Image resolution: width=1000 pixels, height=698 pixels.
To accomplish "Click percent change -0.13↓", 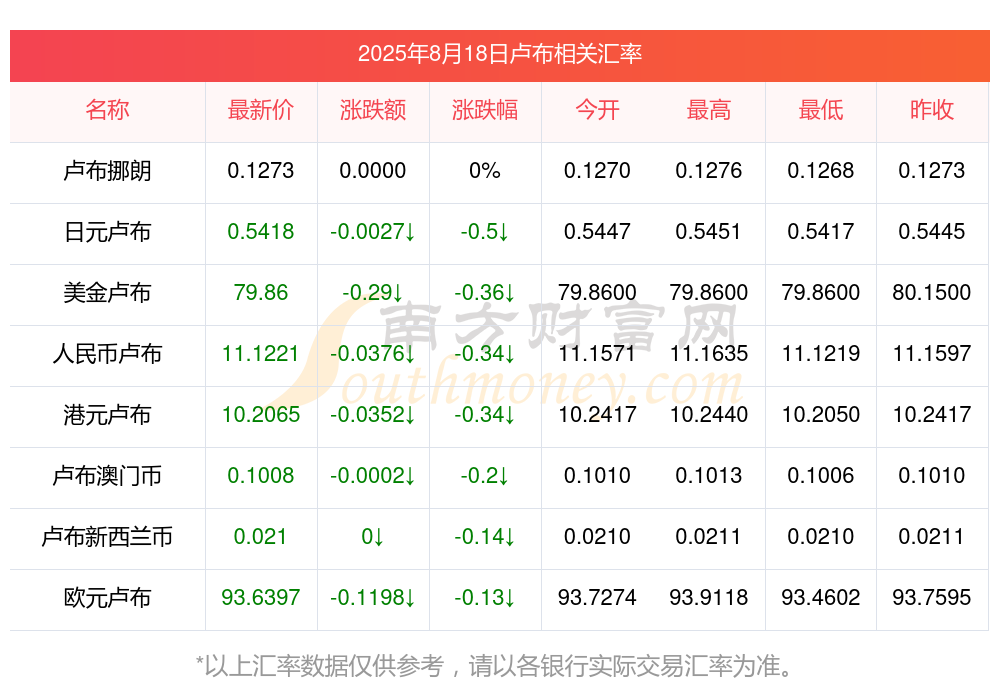I will click(485, 598).
